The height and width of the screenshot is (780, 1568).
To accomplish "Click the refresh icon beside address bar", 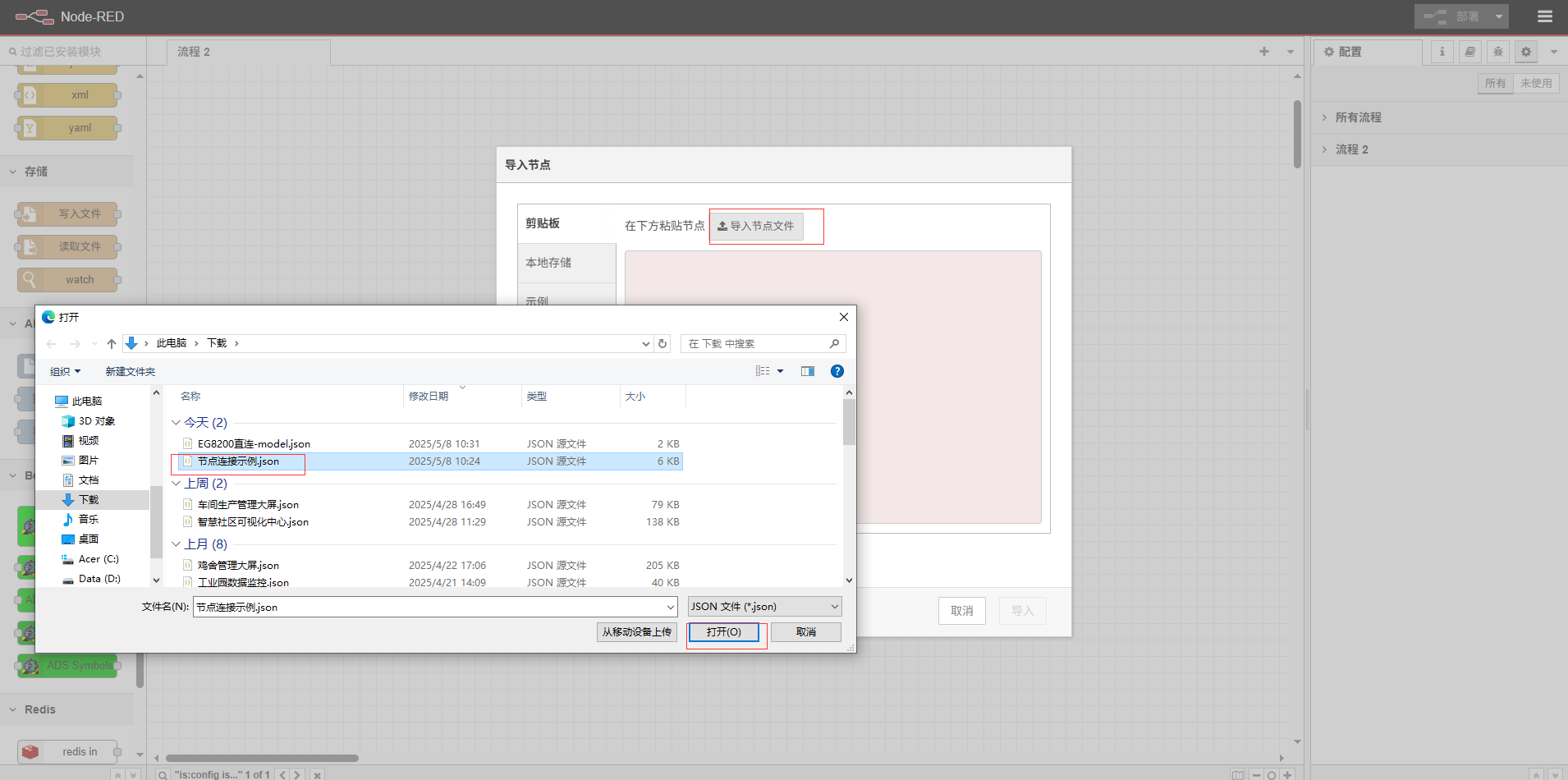I will coord(663,343).
